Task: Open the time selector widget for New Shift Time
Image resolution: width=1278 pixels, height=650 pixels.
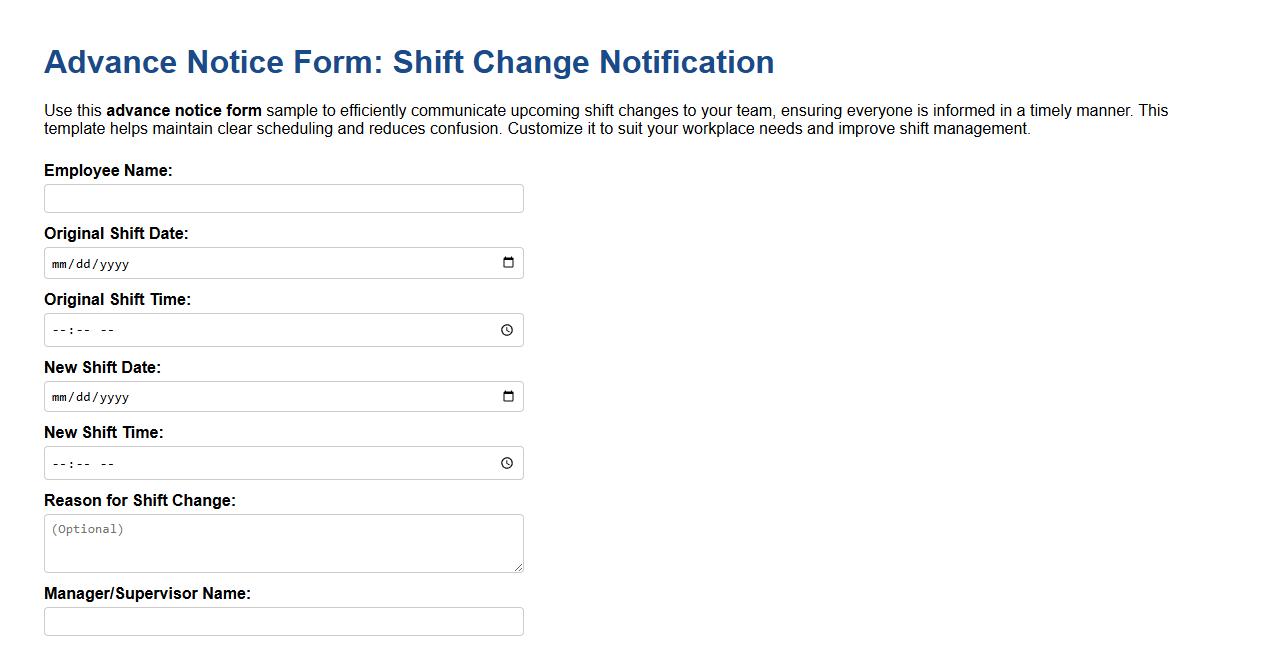Action: click(506, 462)
